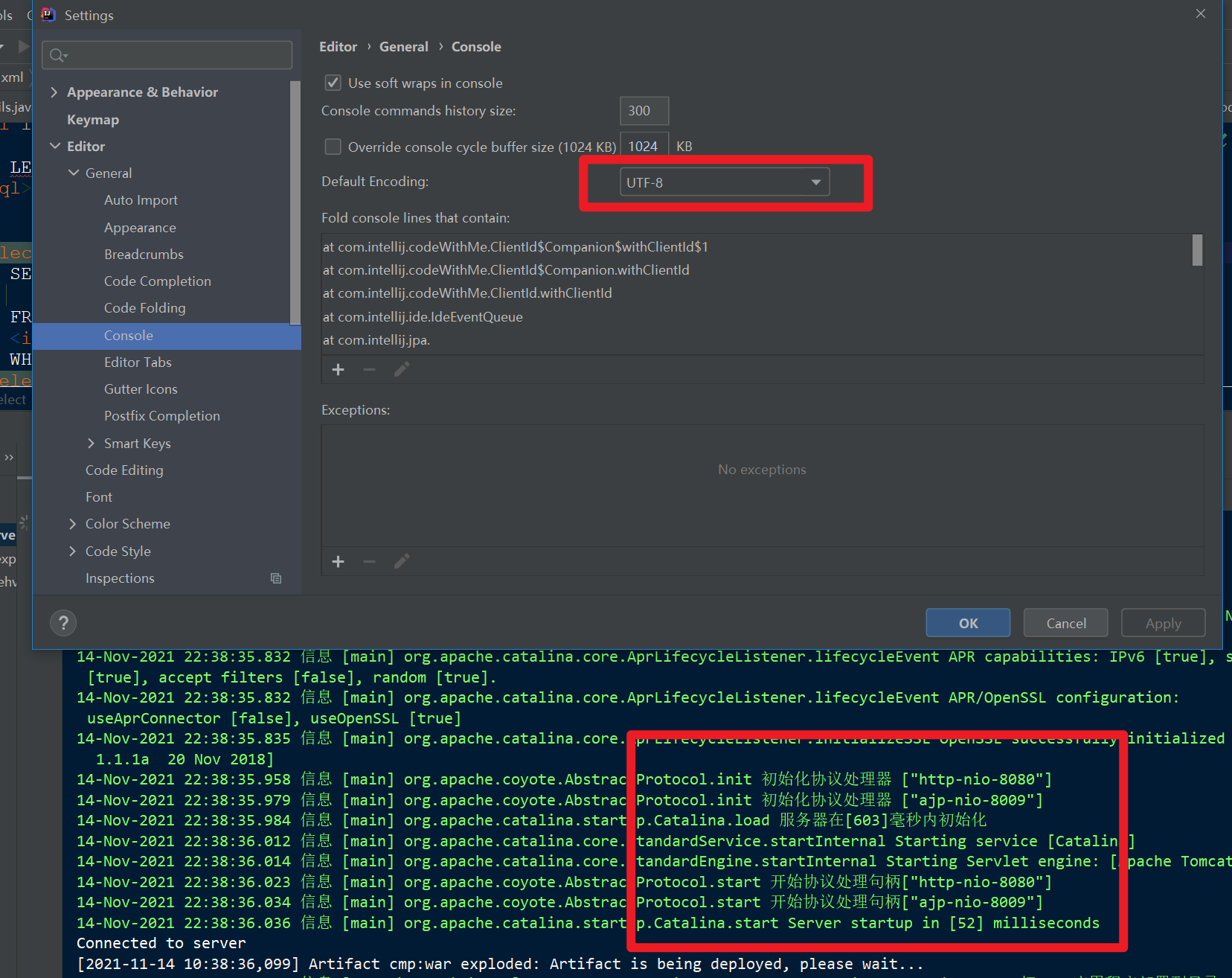Screen dimensions: 1232x978
Task: Click Console commands history size field
Action: point(644,111)
